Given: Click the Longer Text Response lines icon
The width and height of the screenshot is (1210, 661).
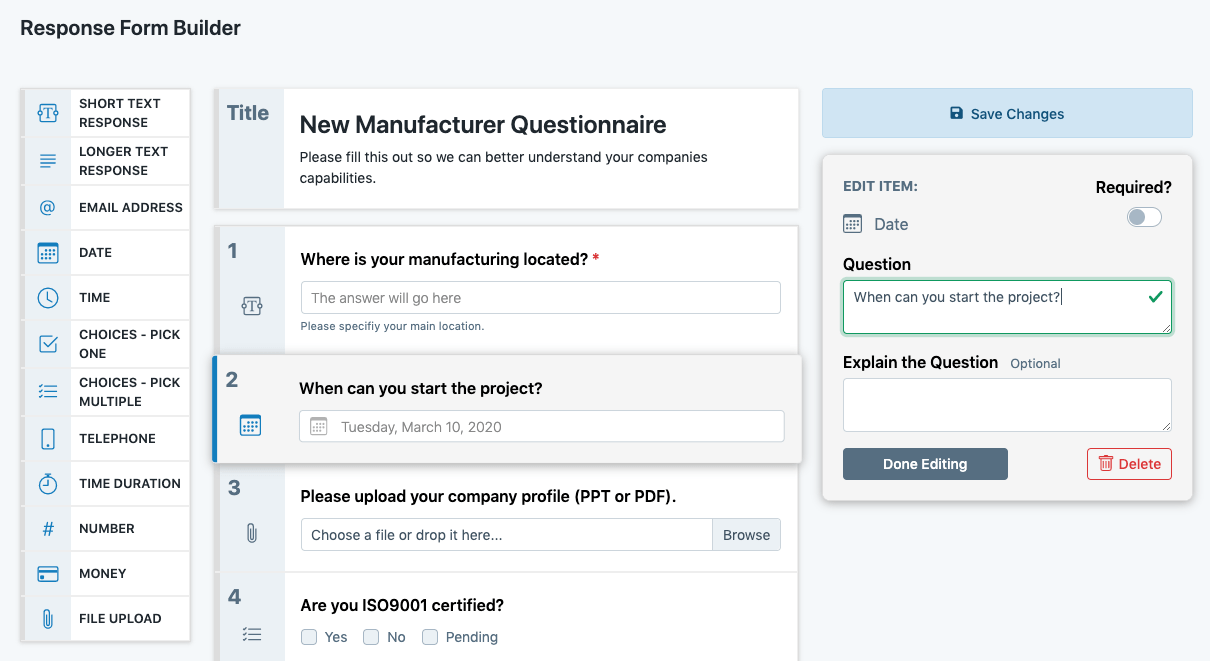Looking at the screenshot, I should tap(47, 160).
